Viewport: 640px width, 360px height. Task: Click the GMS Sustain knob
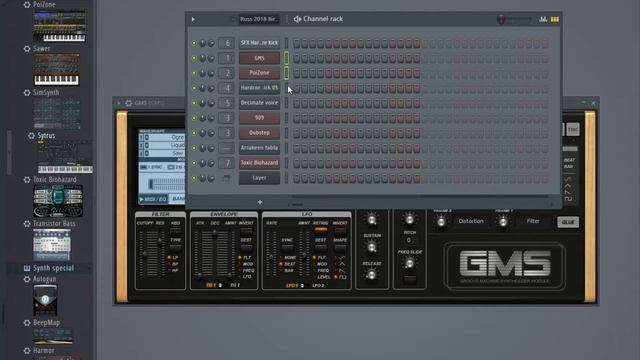click(371, 247)
